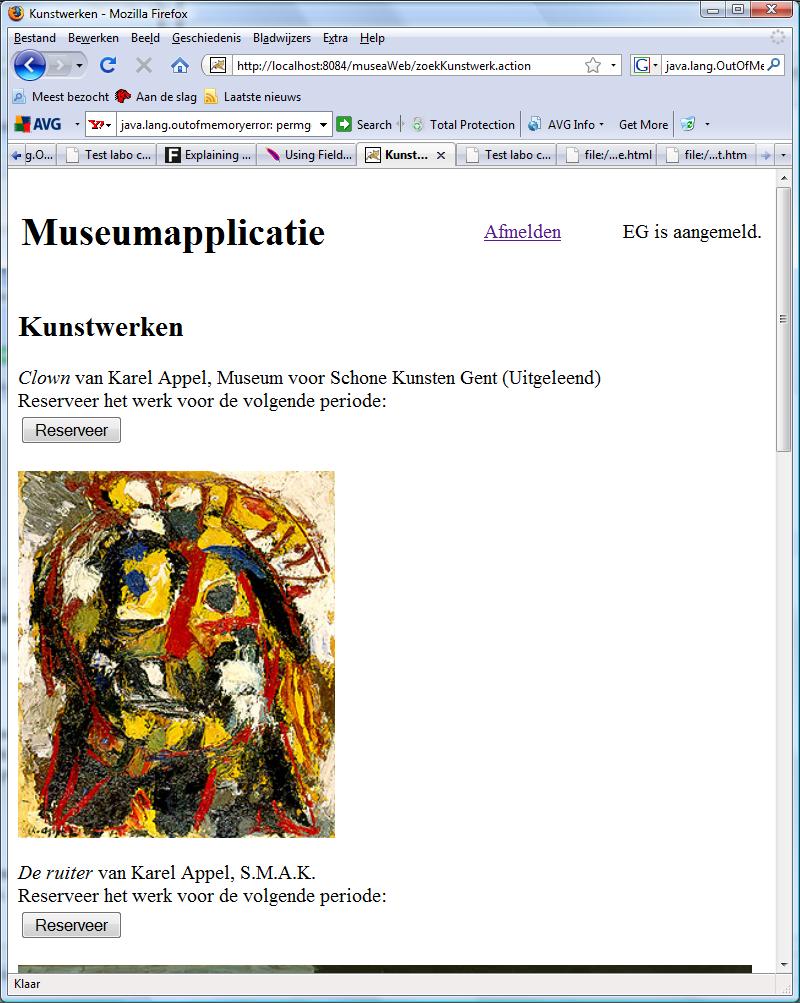
Task: Reload the page with the refresh icon
Action: tap(108, 65)
